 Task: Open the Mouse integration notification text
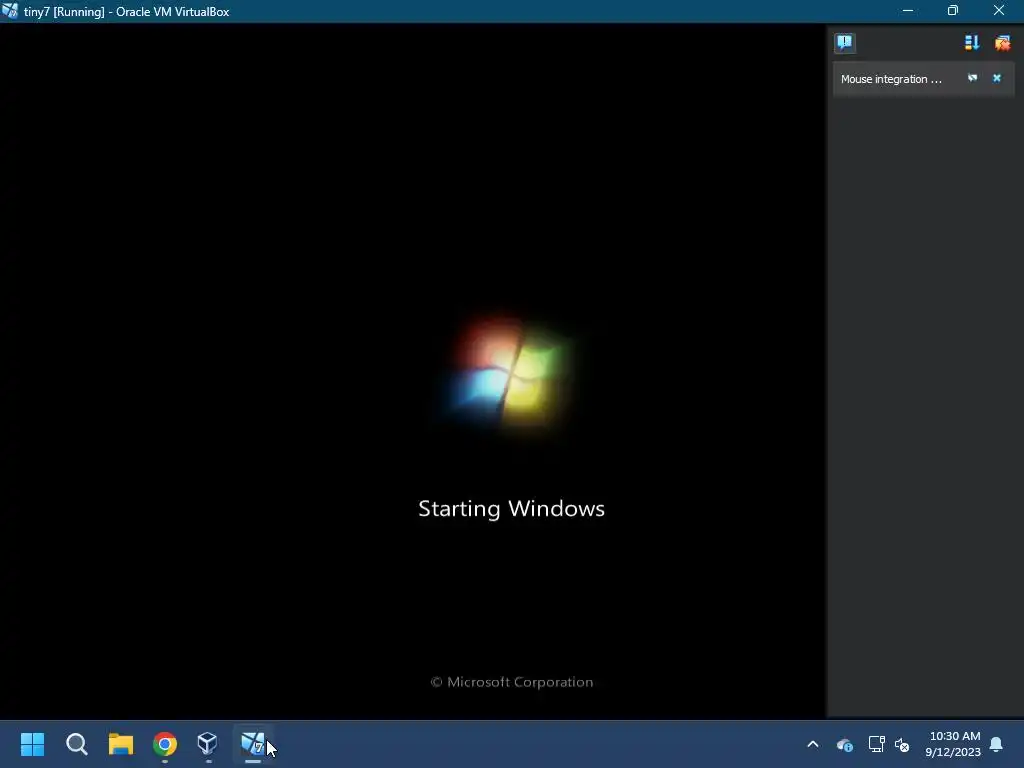(x=891, y=79)
